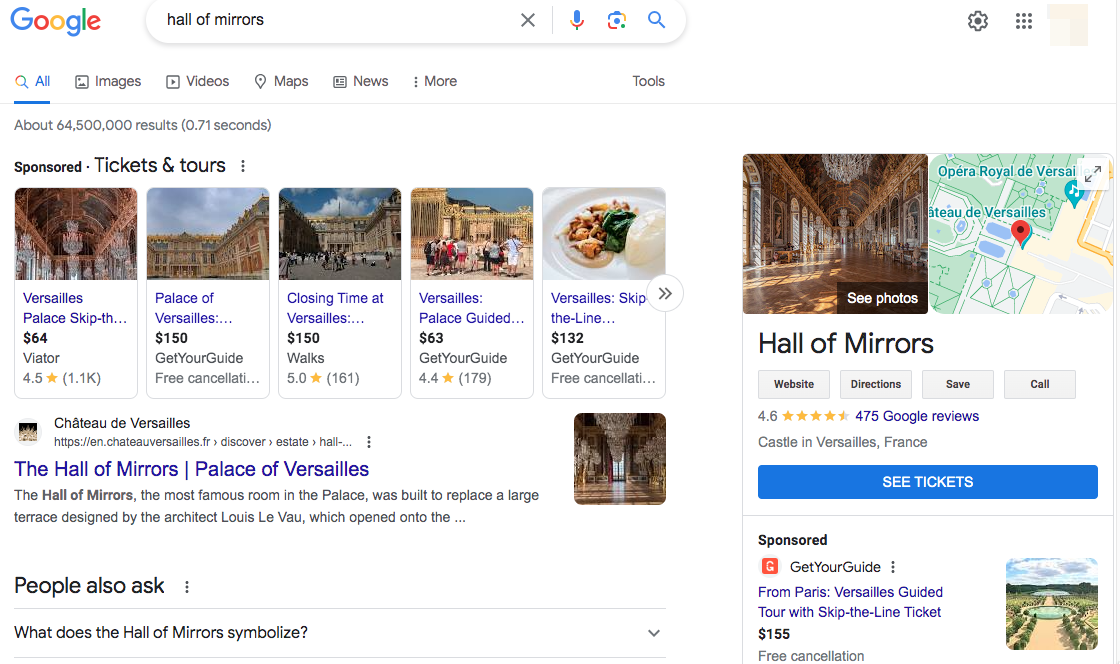The height and width of the screenshot is (664, 1120).
Task: Open the search Tools options
Action: click(x=649, y=81)
